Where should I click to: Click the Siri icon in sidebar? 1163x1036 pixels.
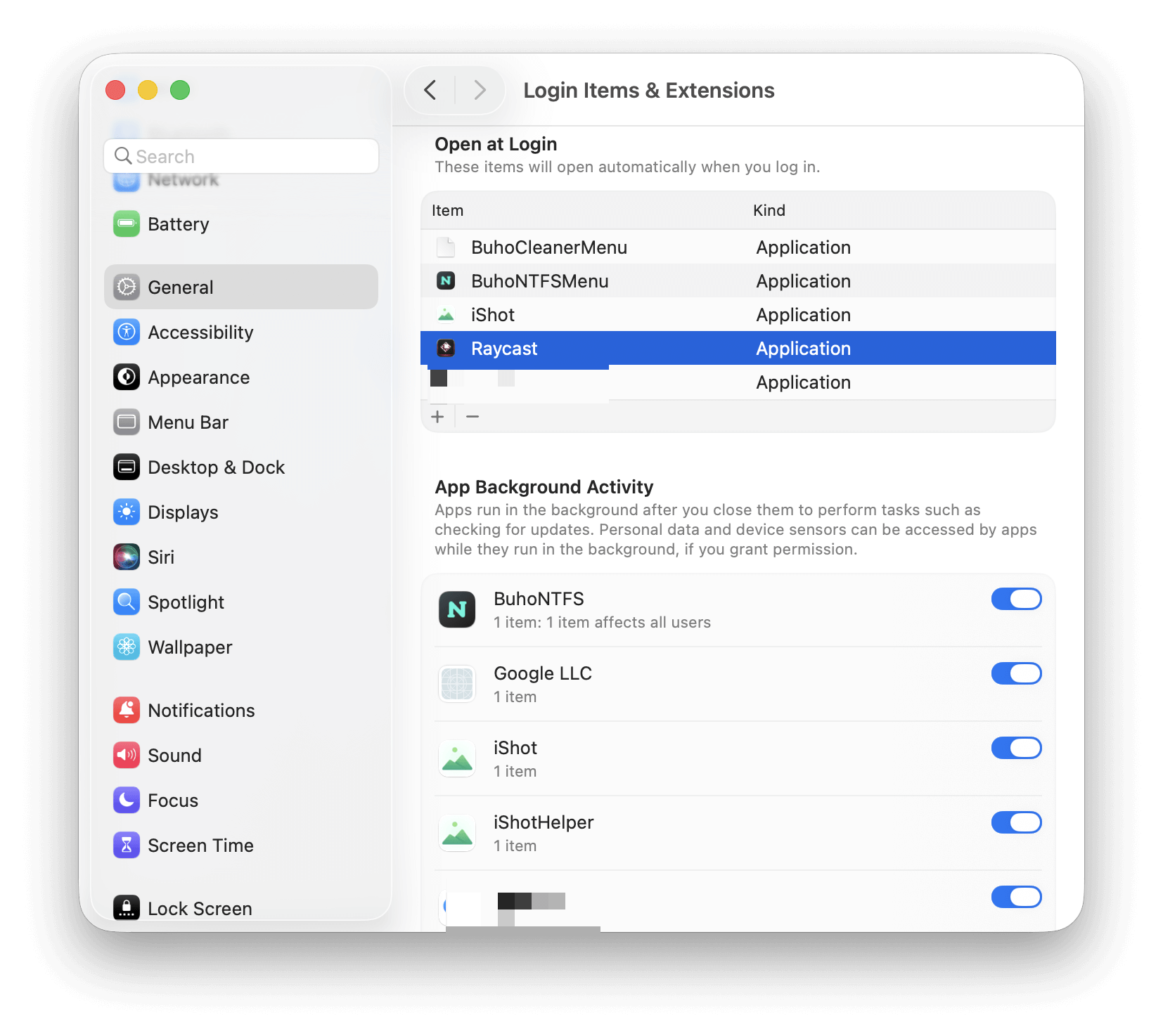click(127, 557)
